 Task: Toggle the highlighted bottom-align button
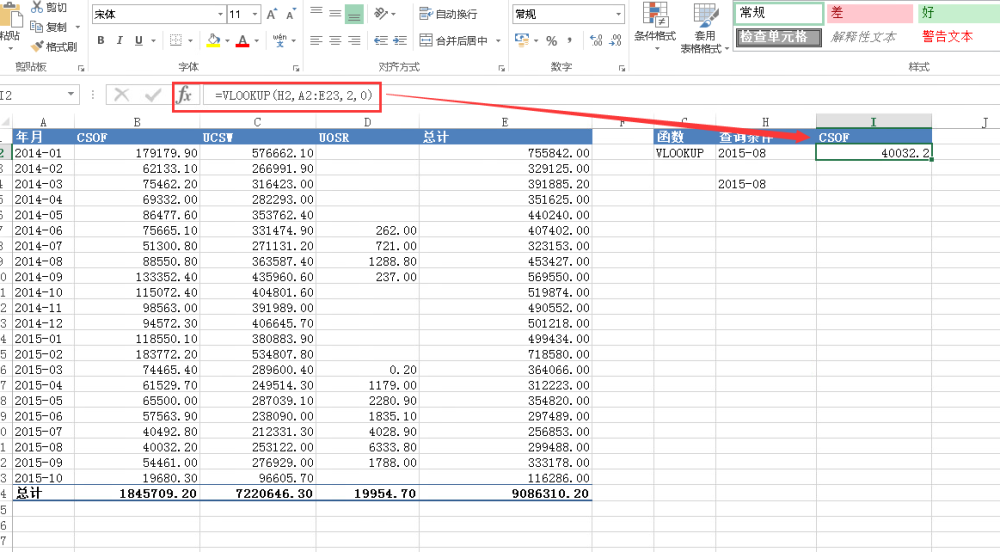(354, 13)
